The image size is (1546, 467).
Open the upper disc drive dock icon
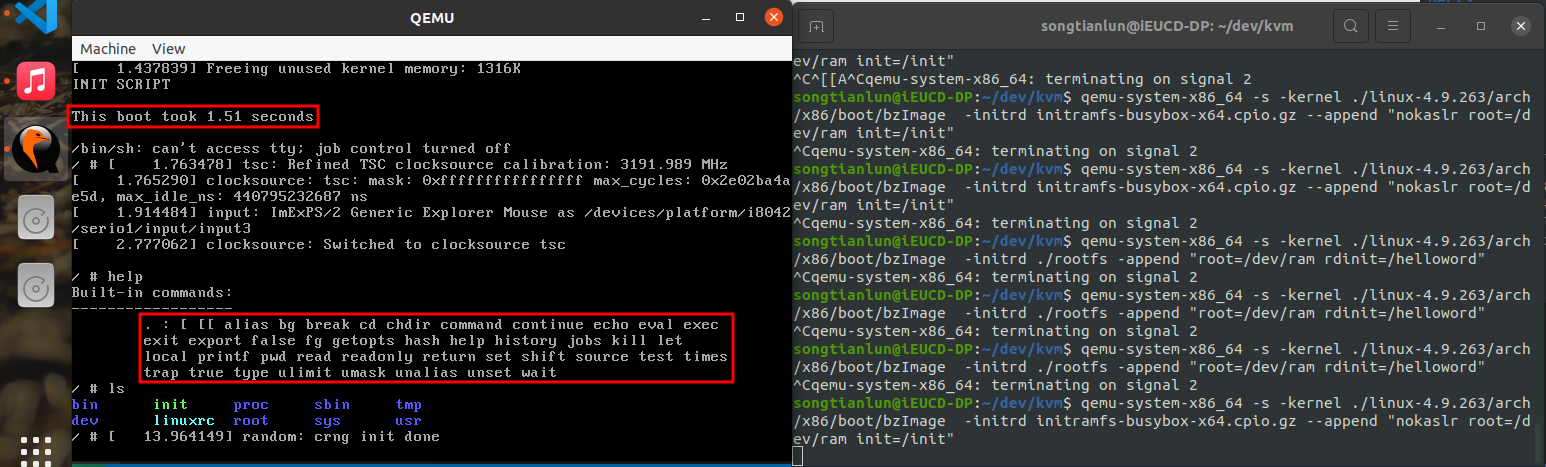(36, 219)
